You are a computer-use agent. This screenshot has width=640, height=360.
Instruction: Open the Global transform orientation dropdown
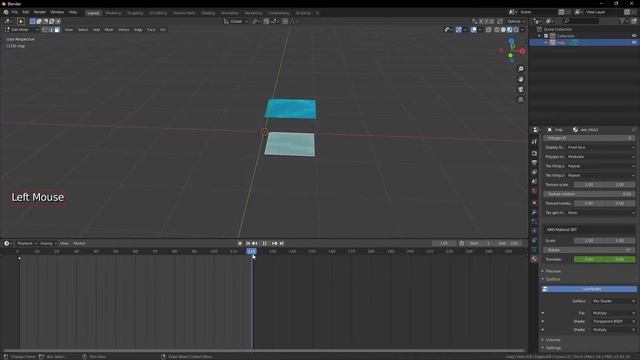[236, 21]
